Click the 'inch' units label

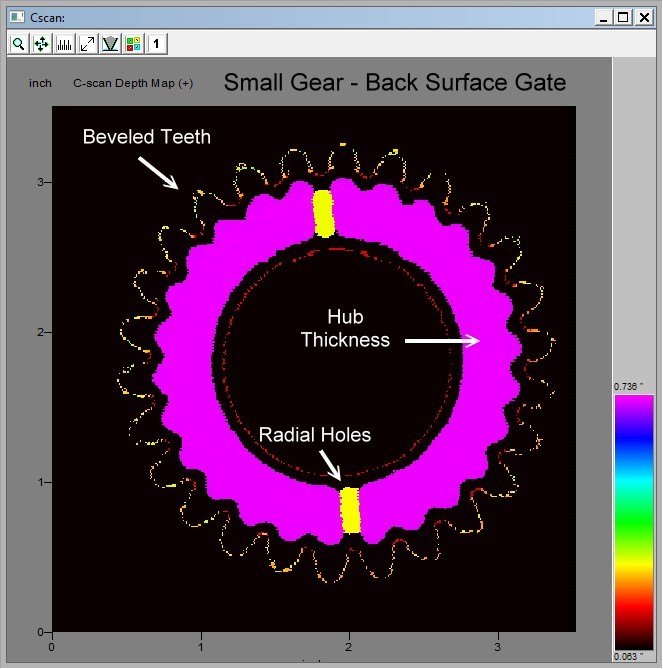pos(41,83)
